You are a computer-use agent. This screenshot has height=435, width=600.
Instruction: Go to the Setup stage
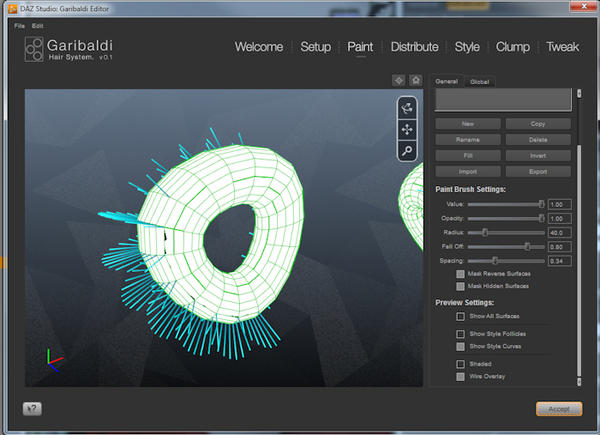(316, 47)
